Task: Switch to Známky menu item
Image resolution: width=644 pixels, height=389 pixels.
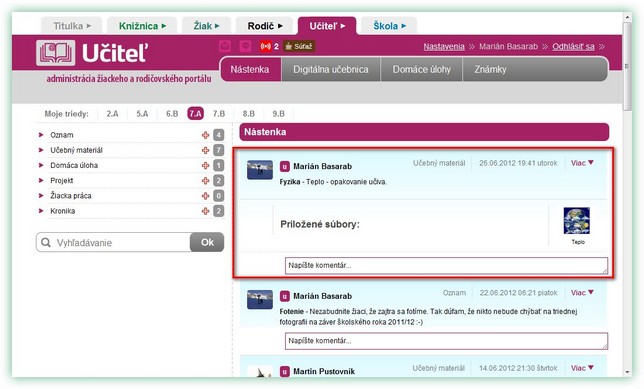Action: 490,69
